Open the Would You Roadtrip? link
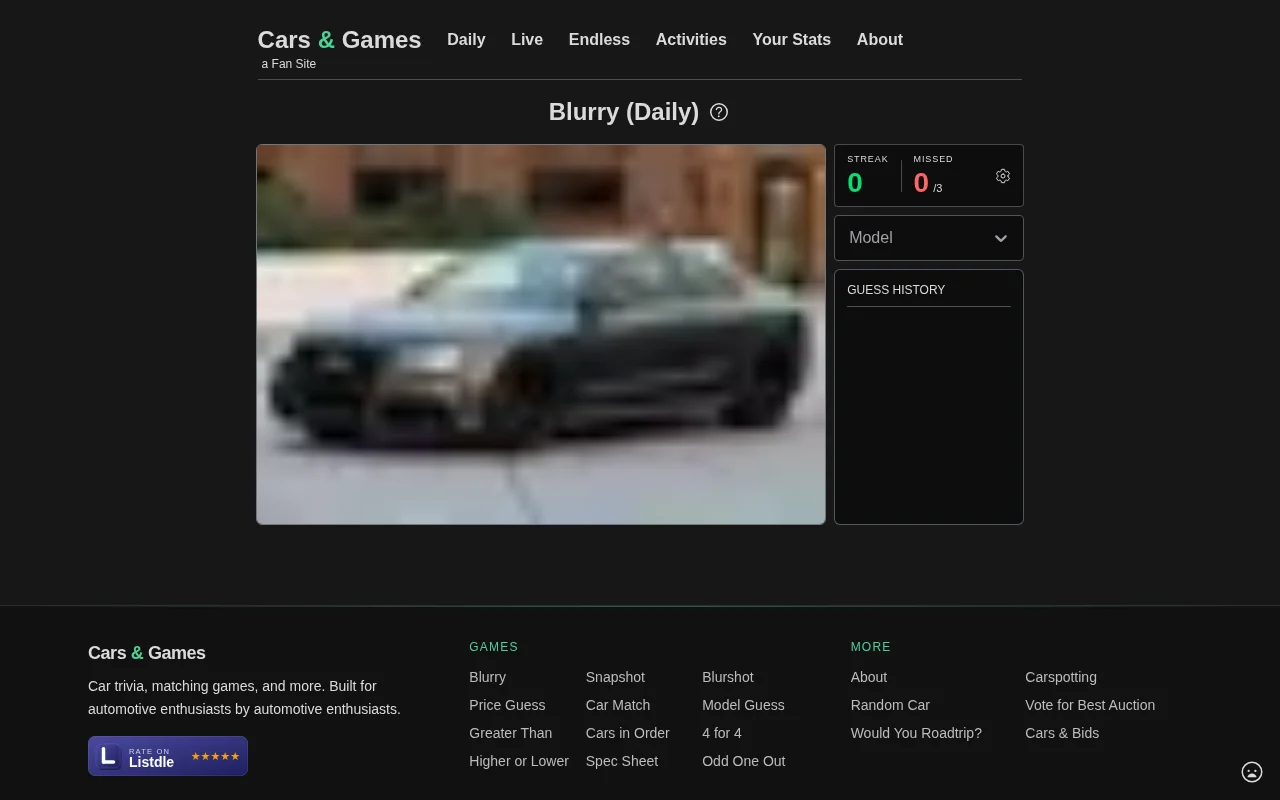This screenshot has width=1280, height=800. coord(916,733)
